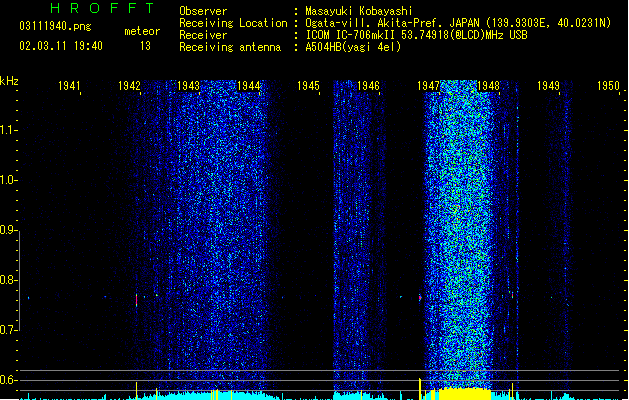Click the Receiving antenna label
Screen dimensions: 629x400
pos(230,47)
